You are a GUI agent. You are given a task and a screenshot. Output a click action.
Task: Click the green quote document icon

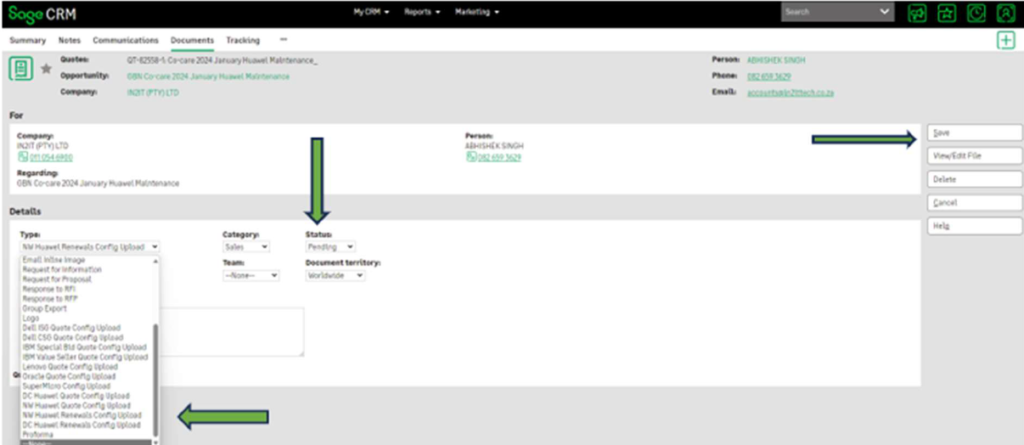pos(21,69)
